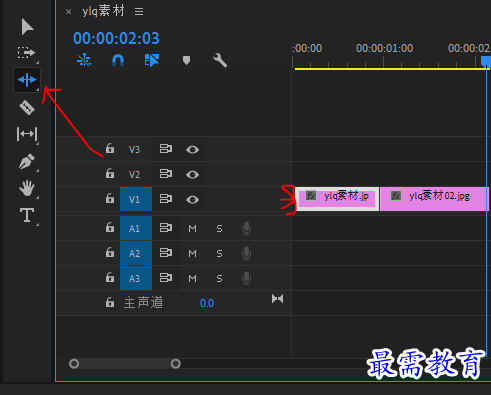Image resolution: width=491 pixels, height=395 pixels.
Task: Enable voice-over record on A2
Action: pos(246,254)
